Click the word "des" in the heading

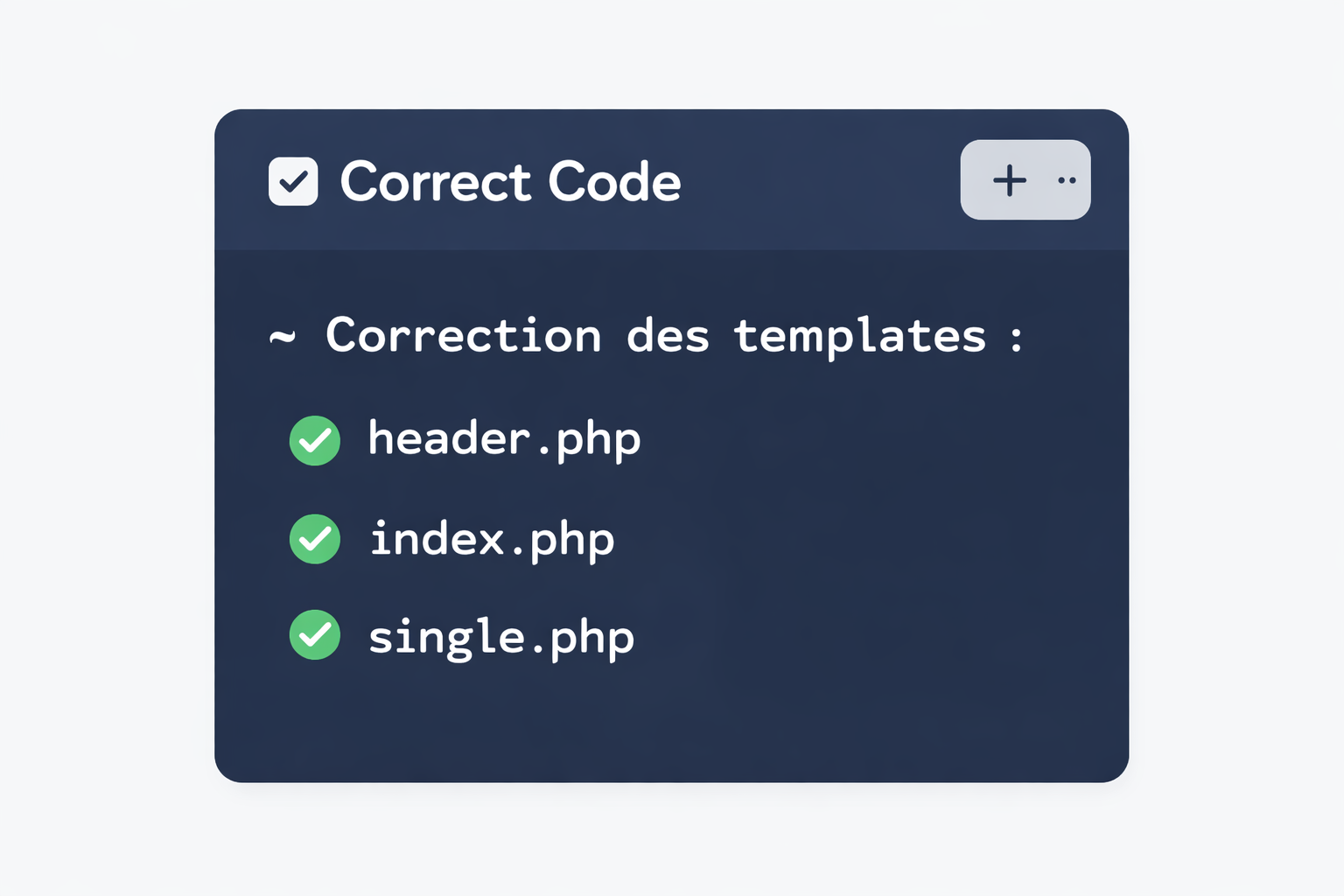(668, 336)
